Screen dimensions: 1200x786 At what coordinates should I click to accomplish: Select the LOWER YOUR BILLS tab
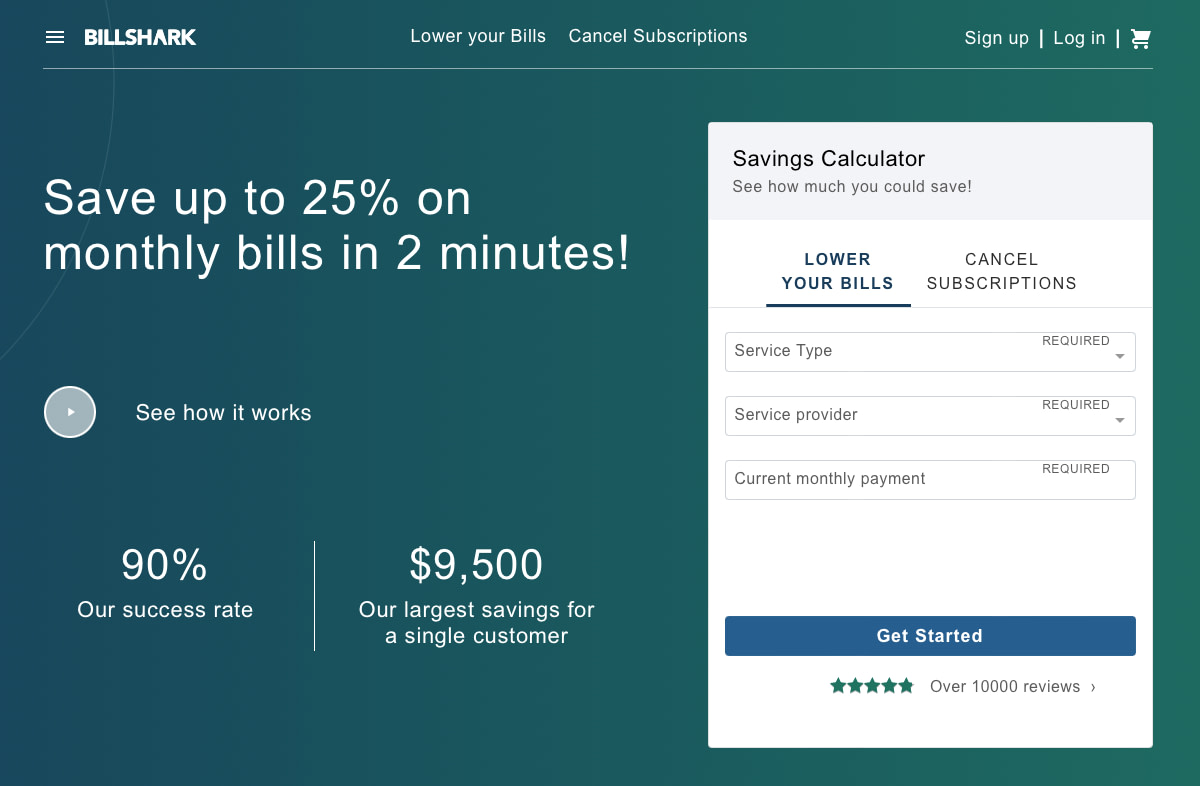click(x=838, y=271)
